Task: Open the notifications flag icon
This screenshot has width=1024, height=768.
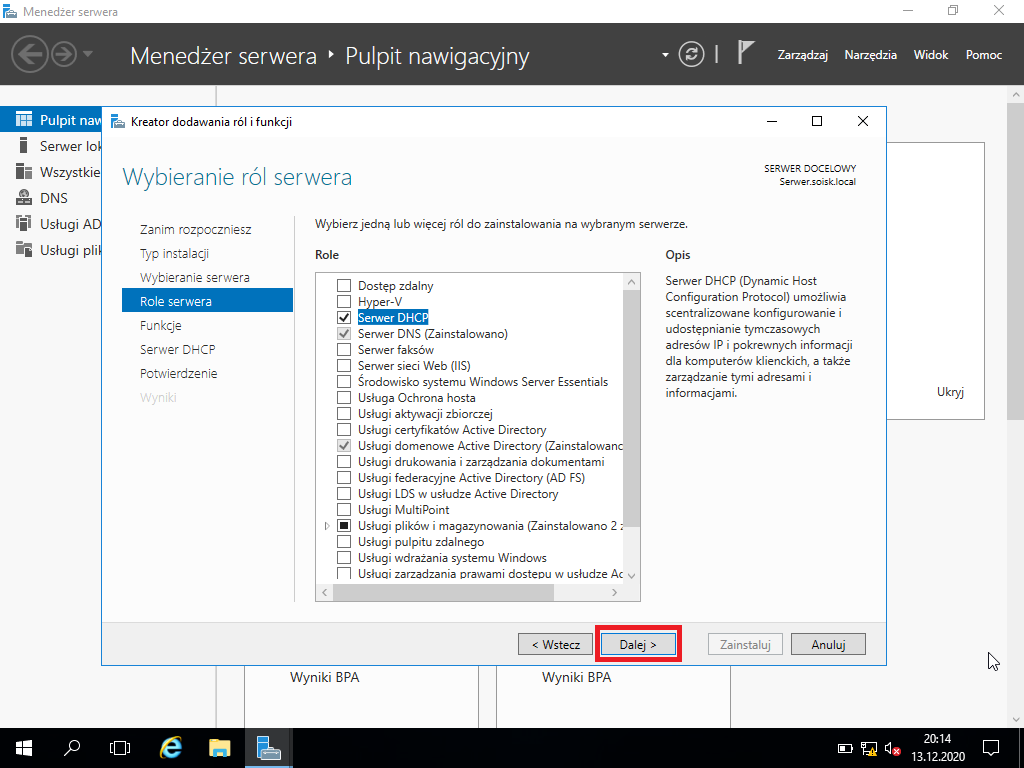Action: click(x=745, y=53)
